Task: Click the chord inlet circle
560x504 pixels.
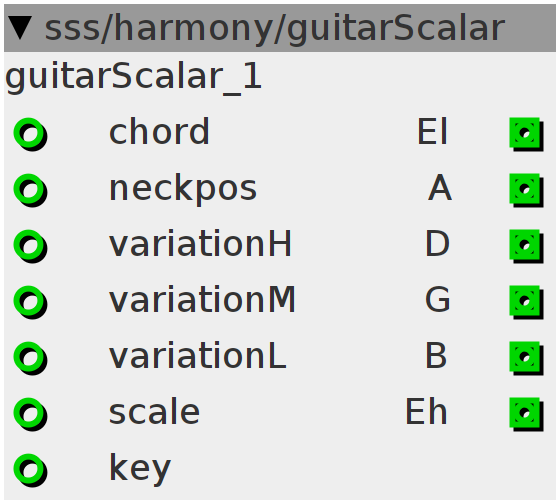Action: tap(30, 134)
